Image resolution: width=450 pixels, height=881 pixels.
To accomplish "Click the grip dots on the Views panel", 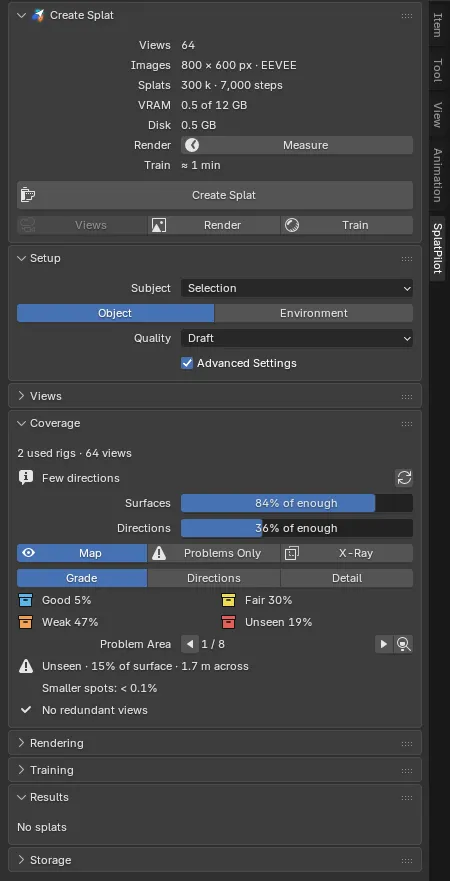I will 407,396.
